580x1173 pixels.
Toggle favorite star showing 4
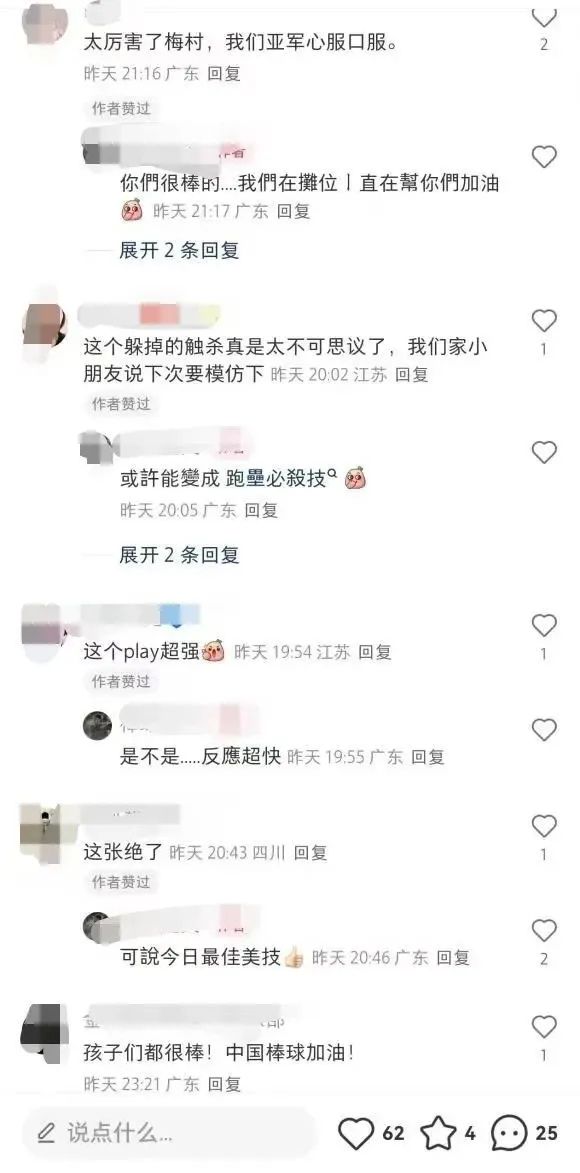point(438,1133)
